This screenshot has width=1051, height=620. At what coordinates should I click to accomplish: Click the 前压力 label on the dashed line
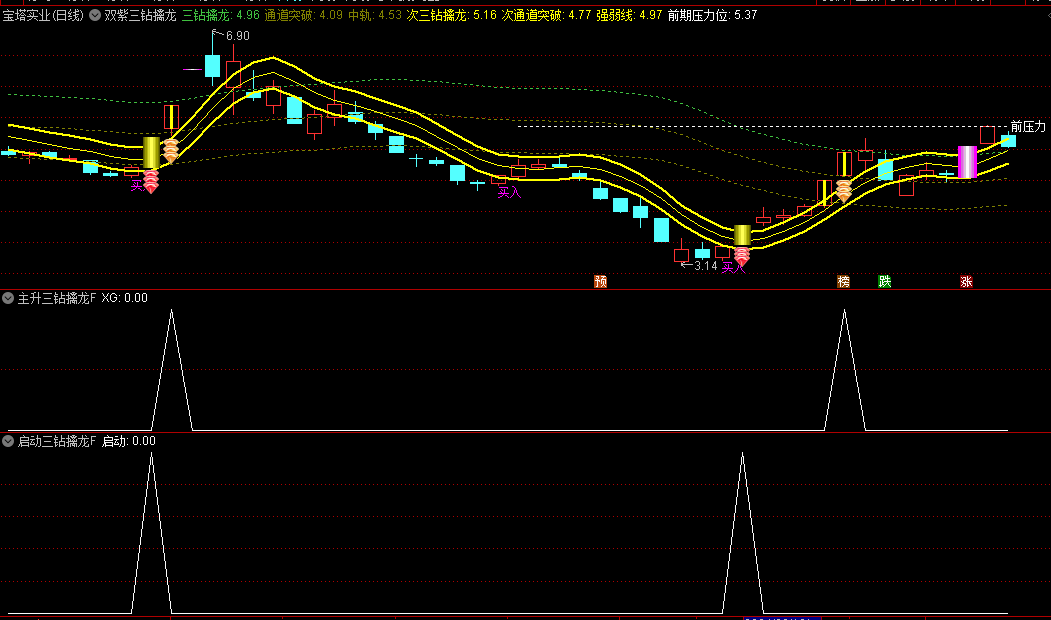1028,126
